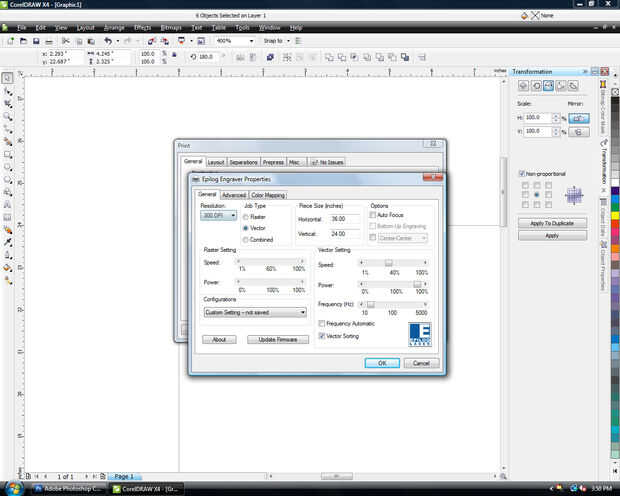Enable the Frequency Automatic checkbox
The width and height of the screenshot is (620, 496).
coord(322,324)
